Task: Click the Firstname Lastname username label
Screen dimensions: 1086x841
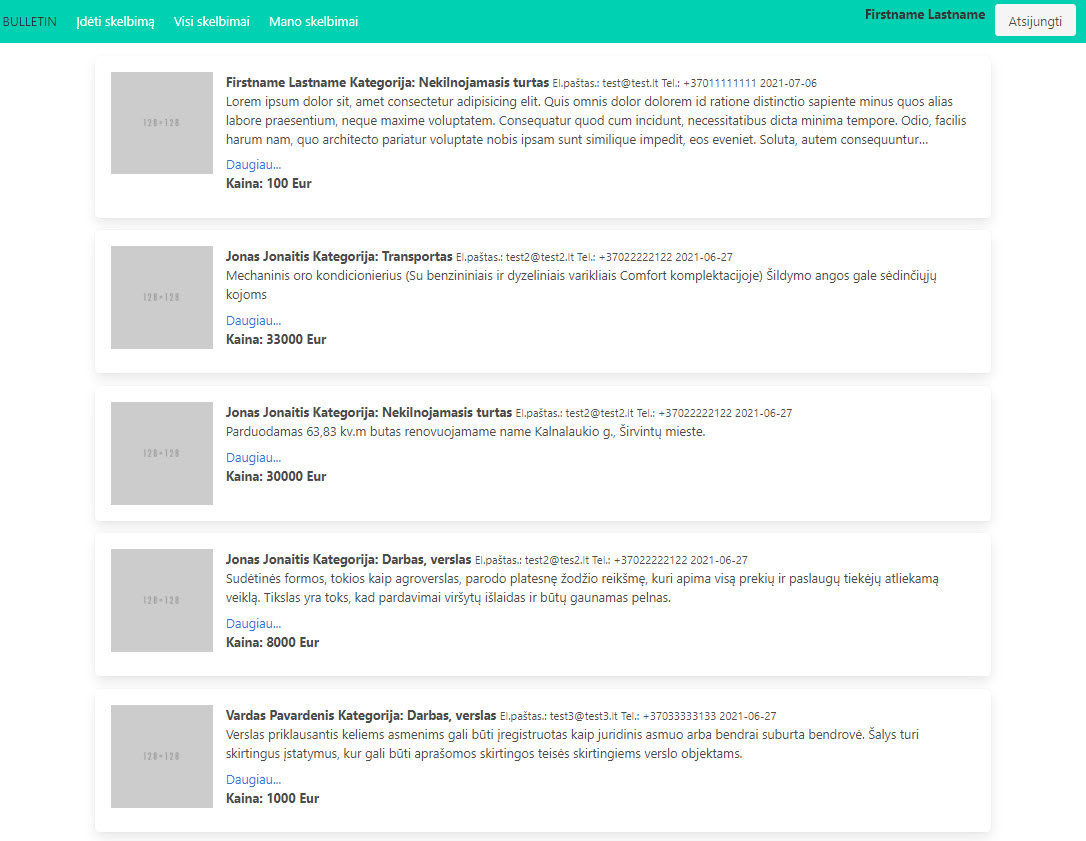Action: (925, 14)
